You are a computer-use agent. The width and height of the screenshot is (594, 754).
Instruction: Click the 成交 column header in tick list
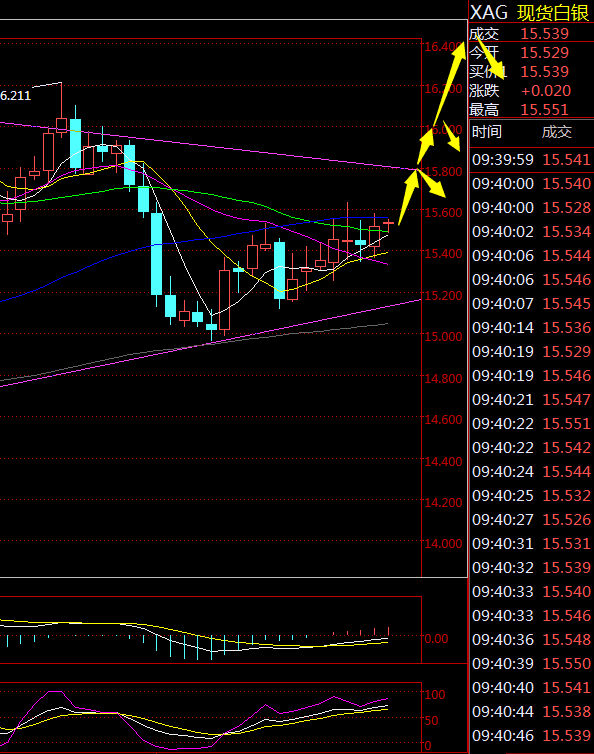[x=557, y=132]
